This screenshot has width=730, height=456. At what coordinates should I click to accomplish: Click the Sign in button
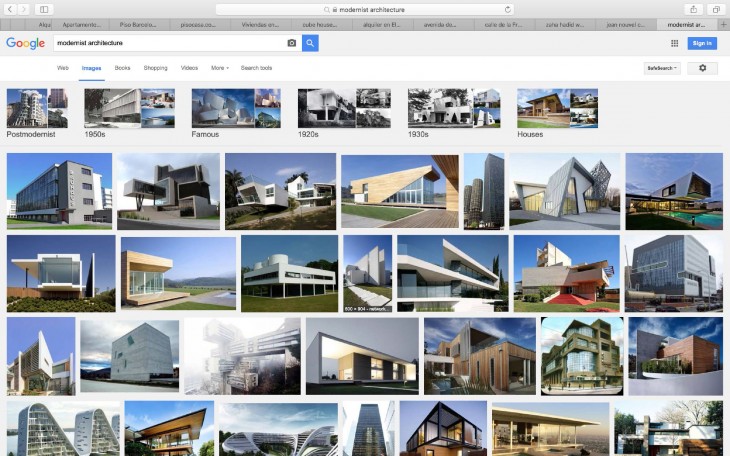click(x=702, y=43)
